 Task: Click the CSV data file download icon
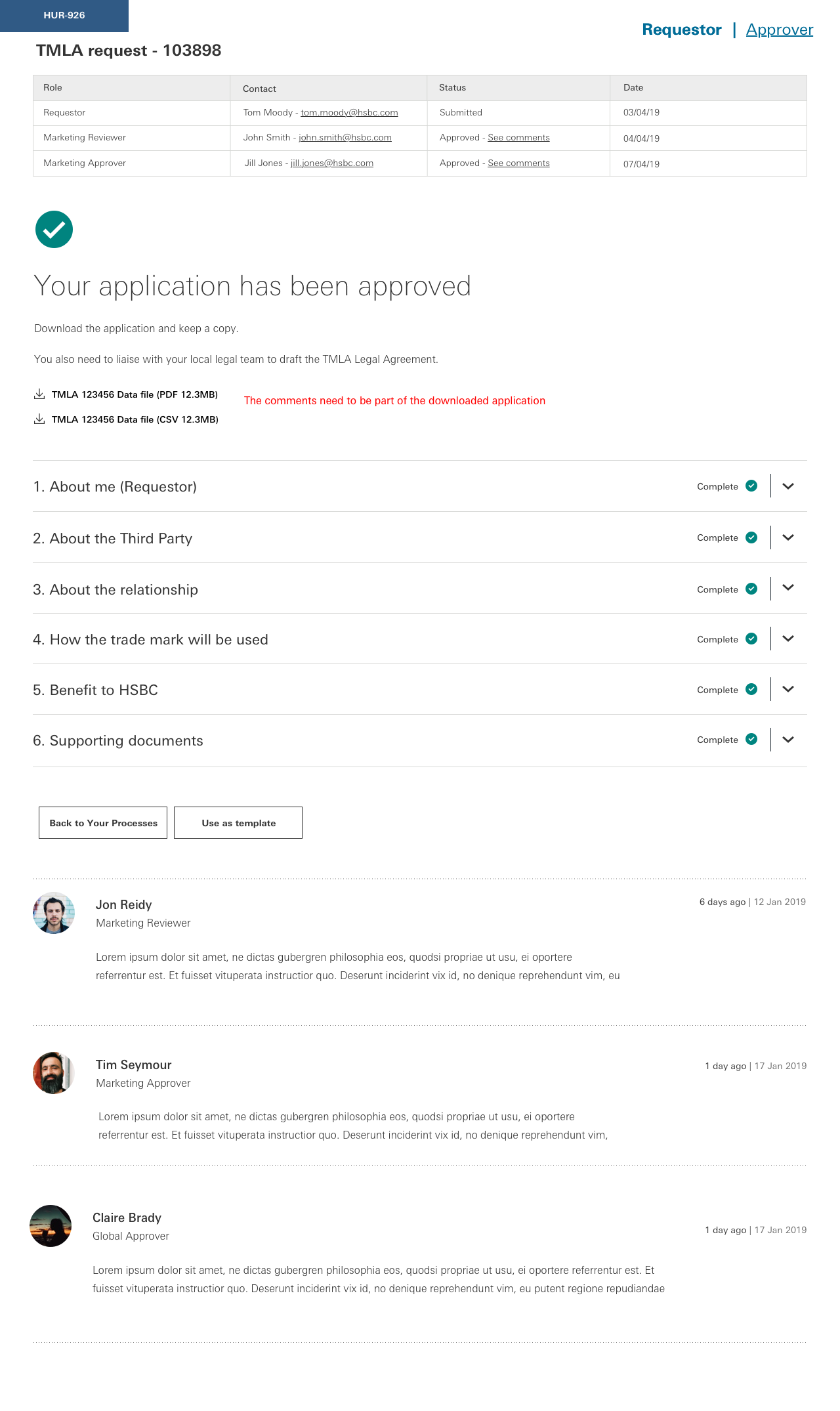[x=39, y=419]
